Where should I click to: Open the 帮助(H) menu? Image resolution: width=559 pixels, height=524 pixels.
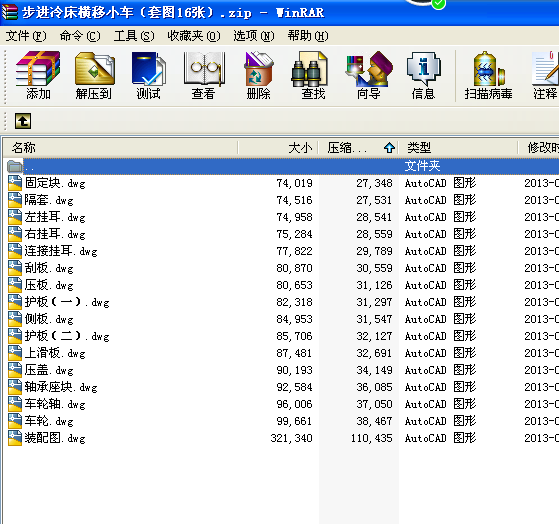[x=308, y=36]
